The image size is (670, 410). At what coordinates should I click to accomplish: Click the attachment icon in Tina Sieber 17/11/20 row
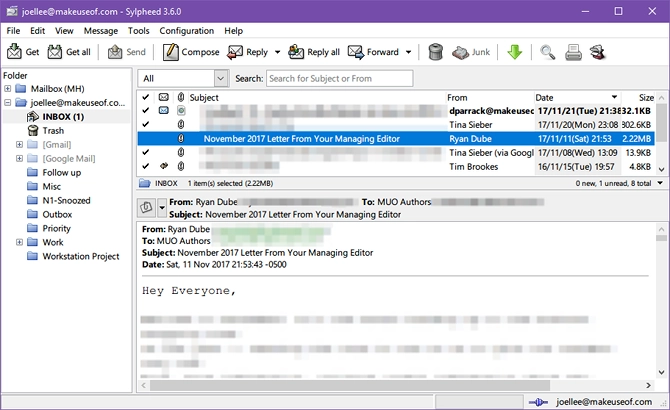click(181, 124)
